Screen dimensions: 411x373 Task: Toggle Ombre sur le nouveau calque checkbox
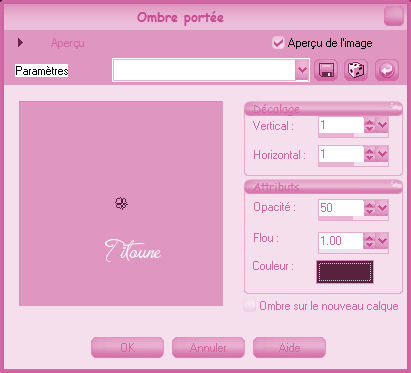click(249, 306)
